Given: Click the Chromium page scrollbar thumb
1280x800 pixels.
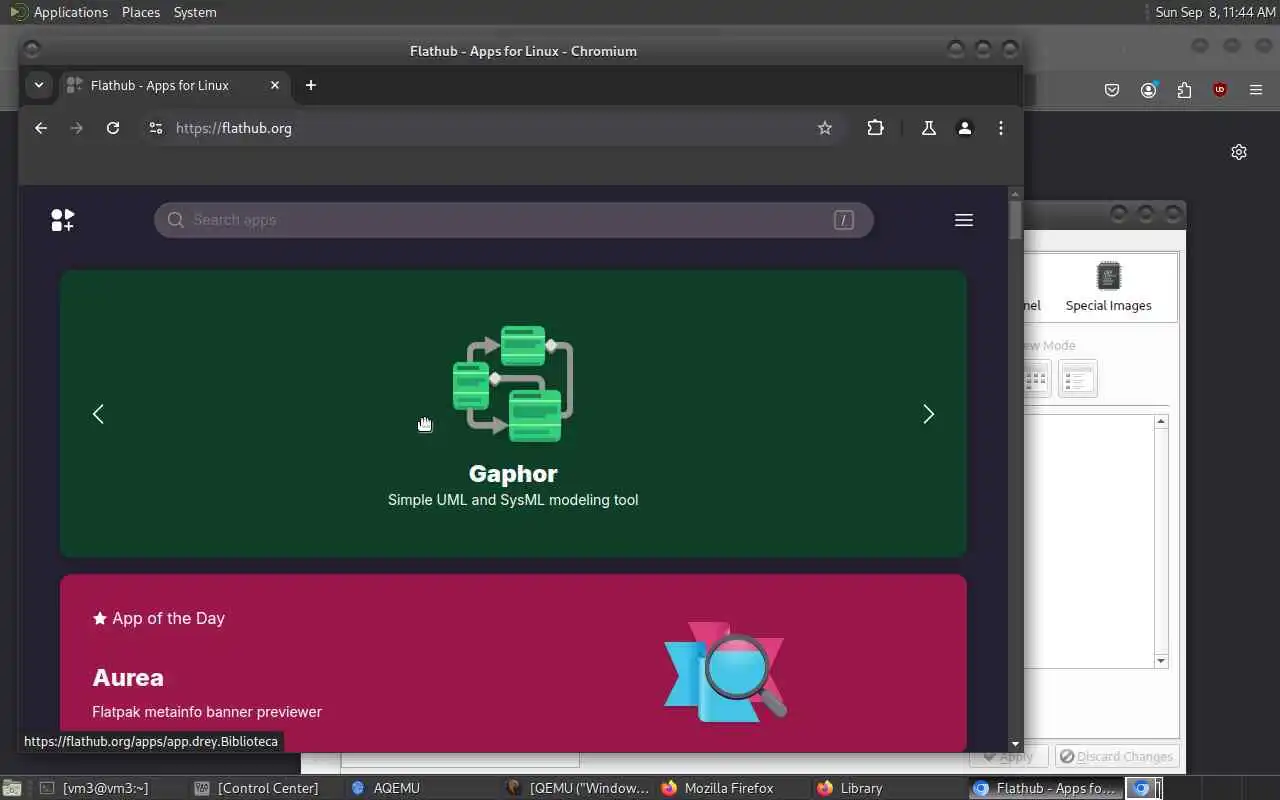Looking at the screenshot, I should (1015, 220).
